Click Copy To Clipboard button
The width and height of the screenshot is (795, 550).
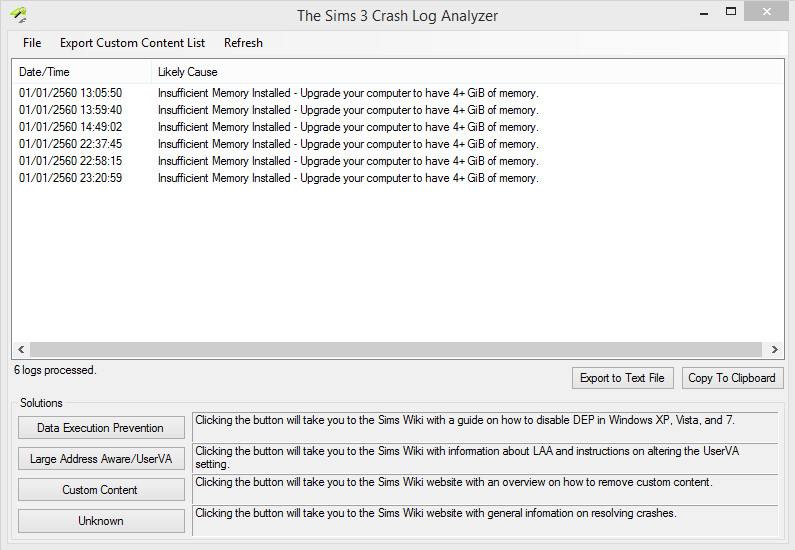point(732,378)
